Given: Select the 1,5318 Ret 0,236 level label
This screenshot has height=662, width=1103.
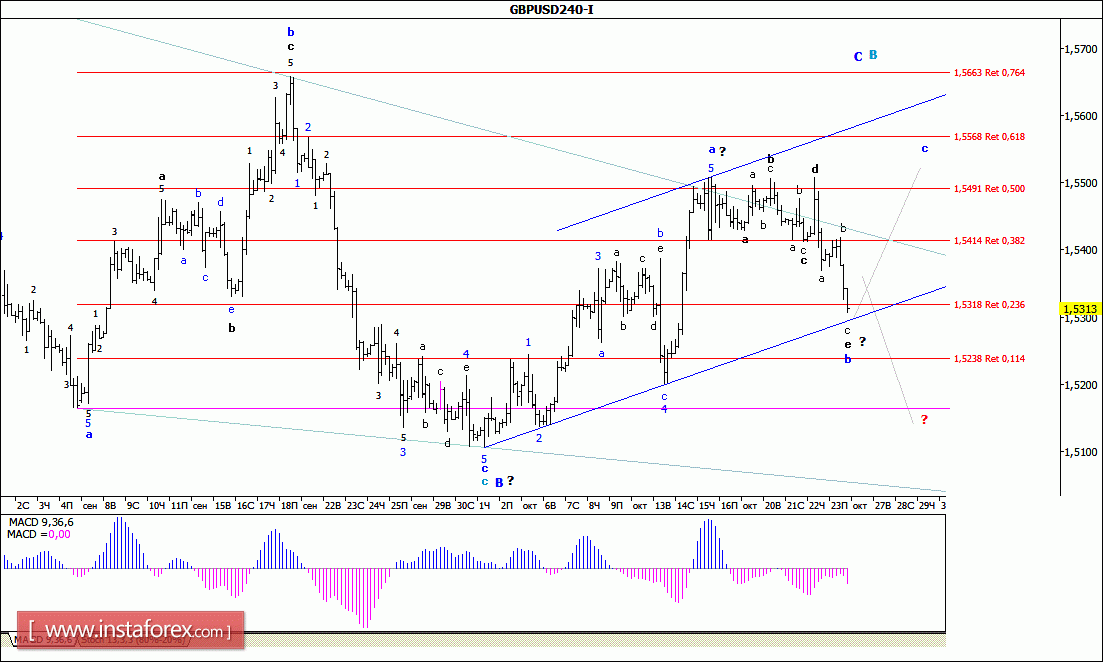Looking at the screenshot, I should (989, 305).
